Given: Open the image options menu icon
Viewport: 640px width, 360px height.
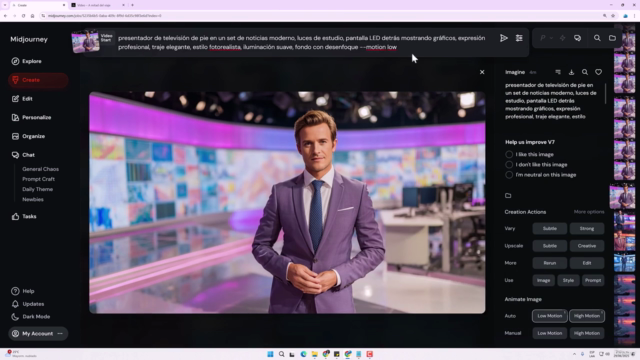Looking at the screenshot, I should click(558, 72).
